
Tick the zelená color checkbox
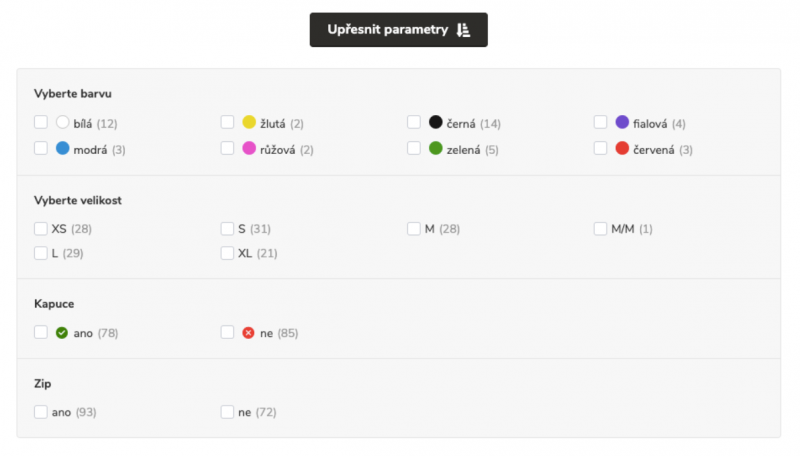(x=414, y=148)
